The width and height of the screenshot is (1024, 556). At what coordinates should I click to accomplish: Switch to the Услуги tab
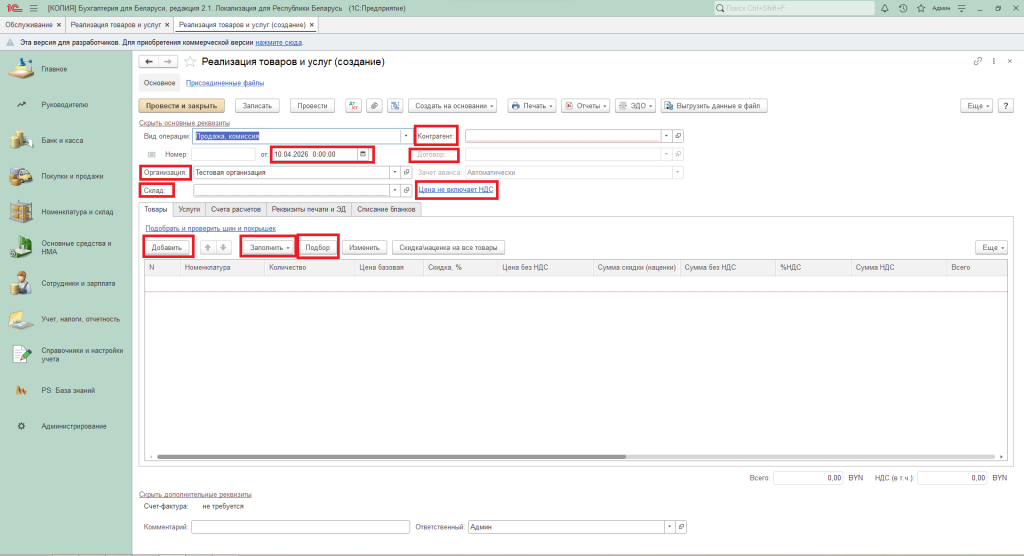click(189, 210)
